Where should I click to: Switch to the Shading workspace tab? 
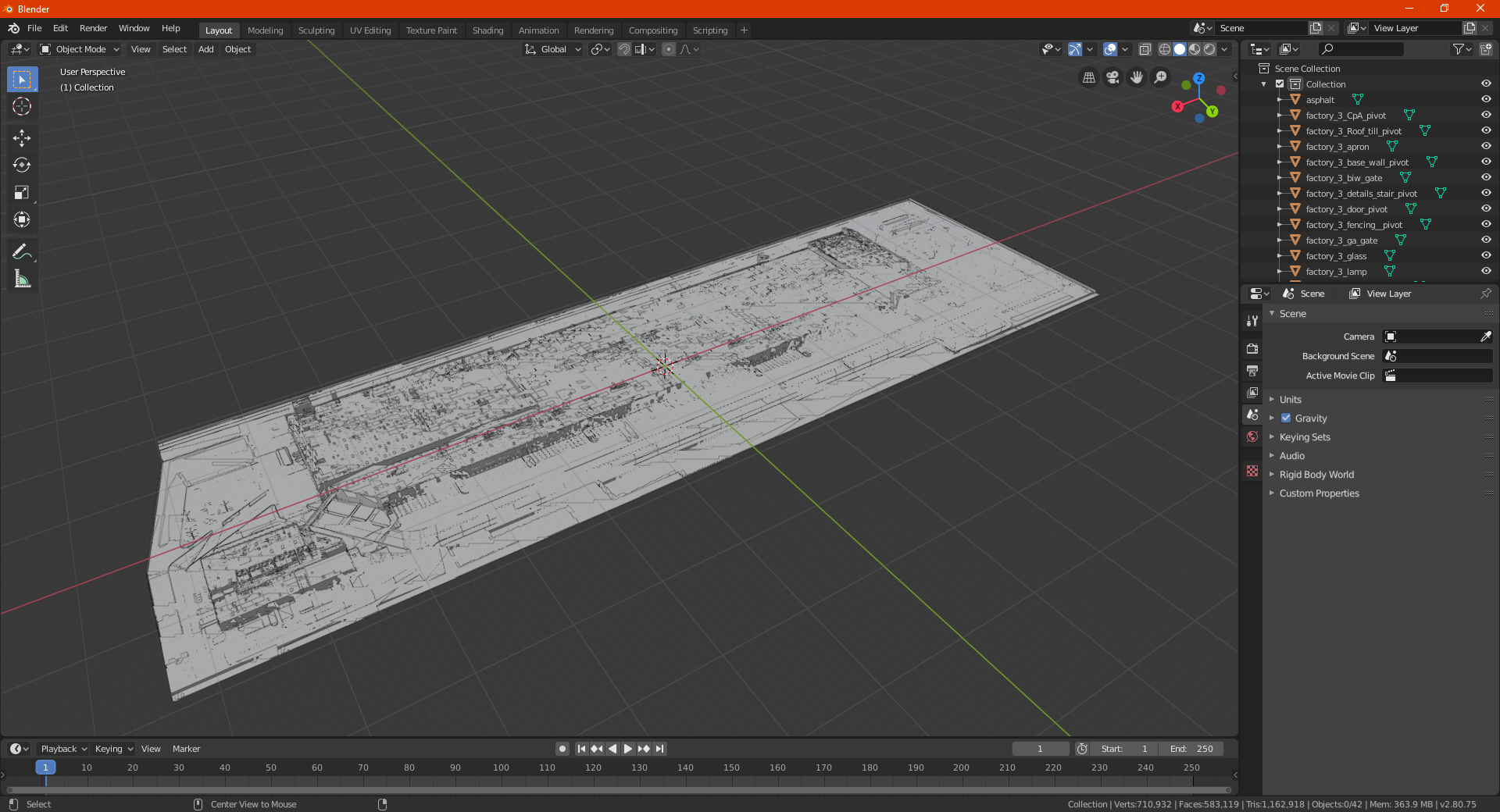[487, 30]
